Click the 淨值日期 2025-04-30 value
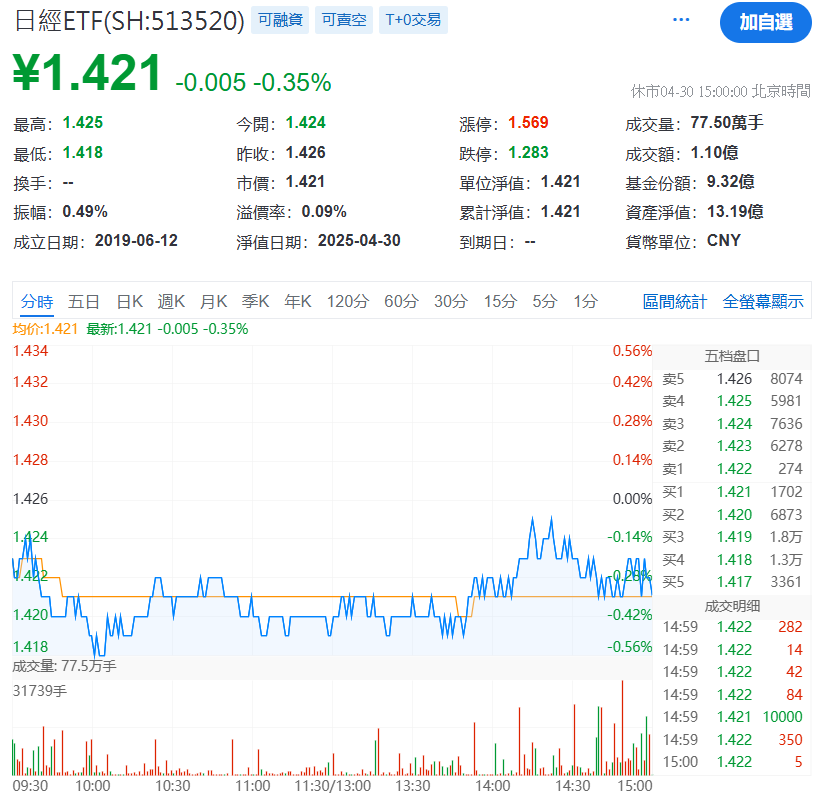The height and width of the screenshot is (801, 823). (359, 241)
